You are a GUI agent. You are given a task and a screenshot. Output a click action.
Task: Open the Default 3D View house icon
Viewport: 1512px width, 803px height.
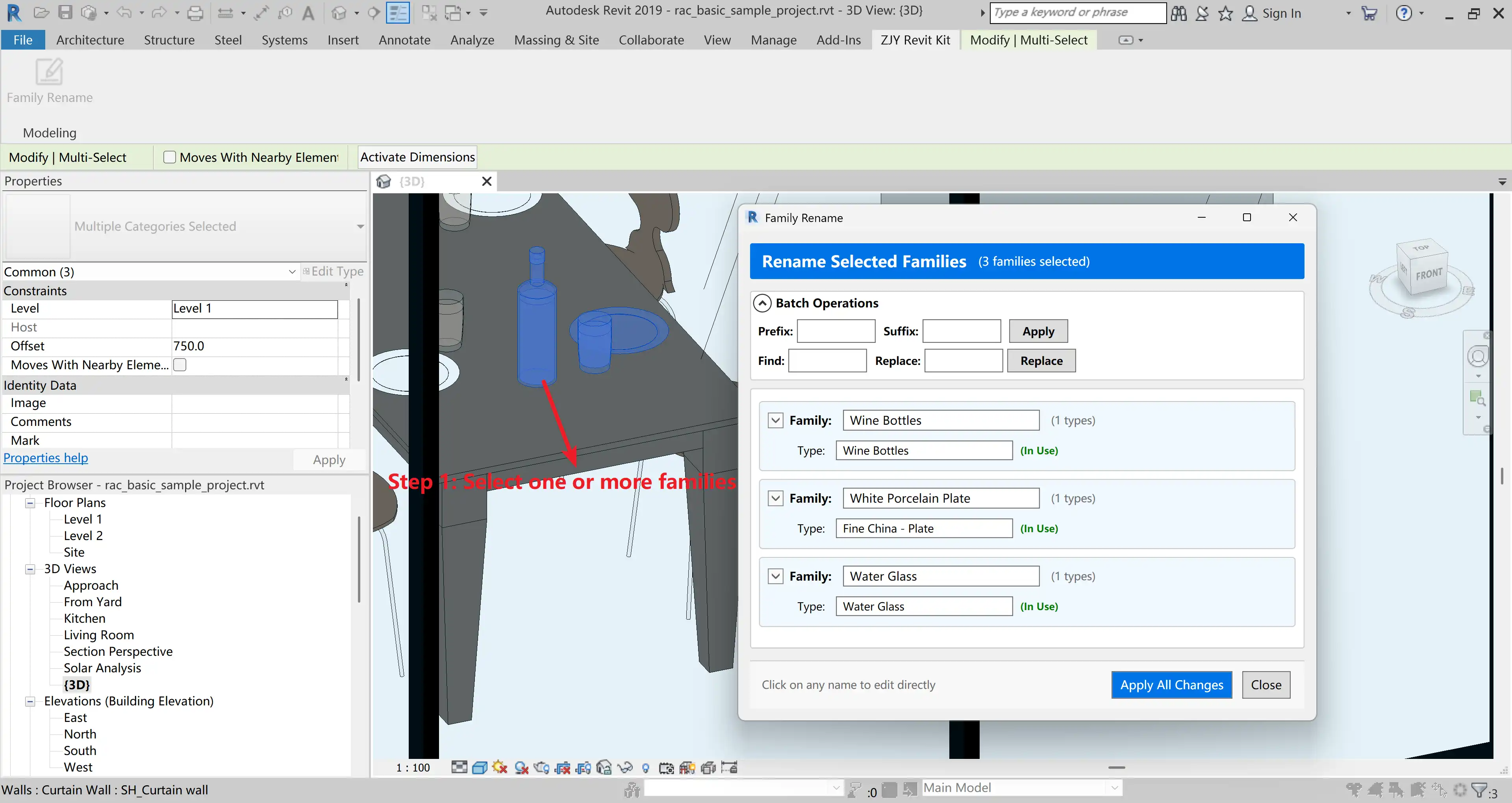(339, 12)
